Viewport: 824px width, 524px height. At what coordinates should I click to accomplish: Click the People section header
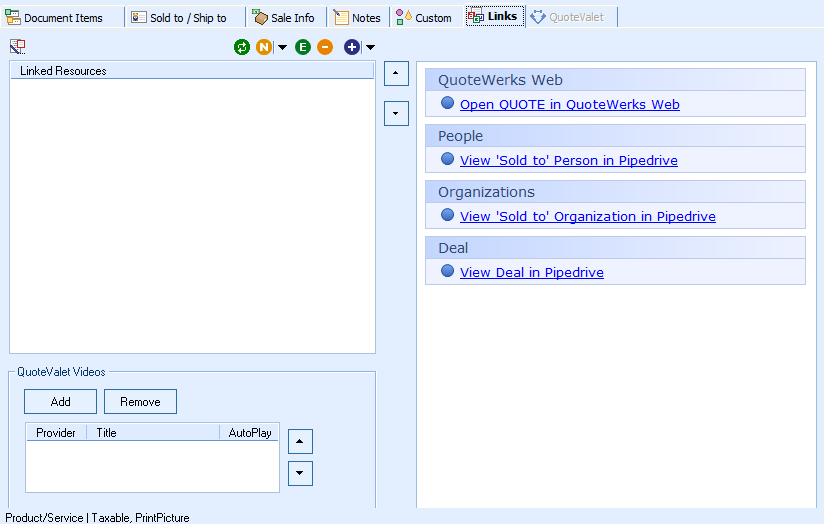coord(615,136)
